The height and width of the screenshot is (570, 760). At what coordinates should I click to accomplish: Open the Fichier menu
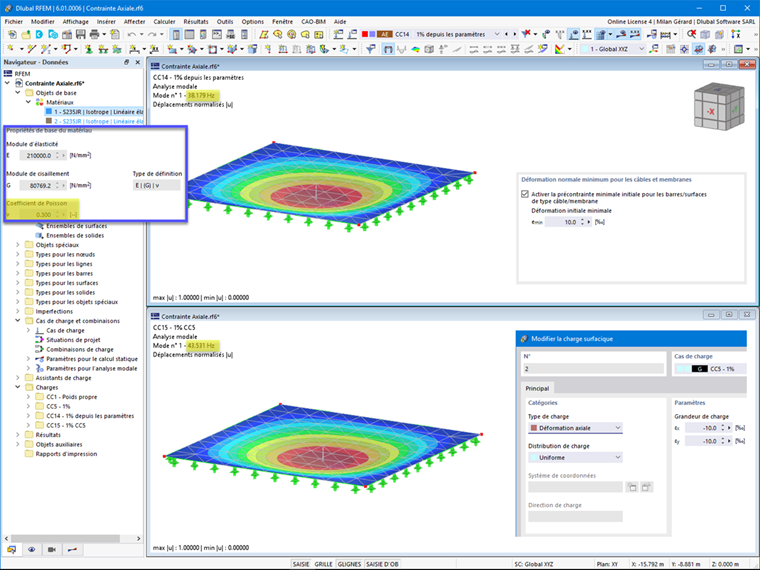point(14,22)
